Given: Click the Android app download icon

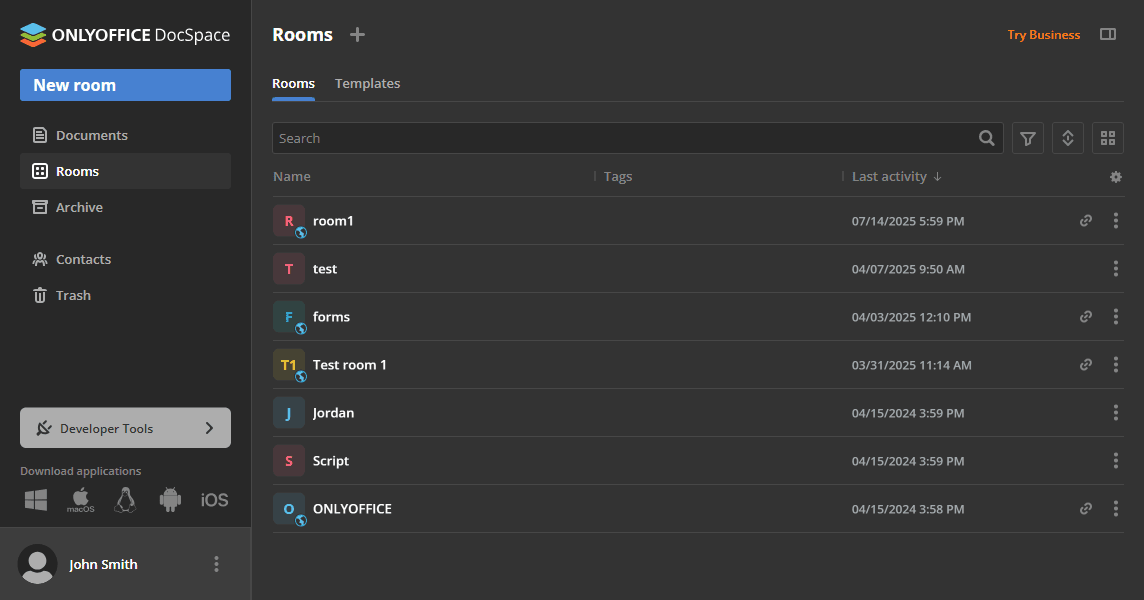Looking at the screenshot, I should pos(170,500).
